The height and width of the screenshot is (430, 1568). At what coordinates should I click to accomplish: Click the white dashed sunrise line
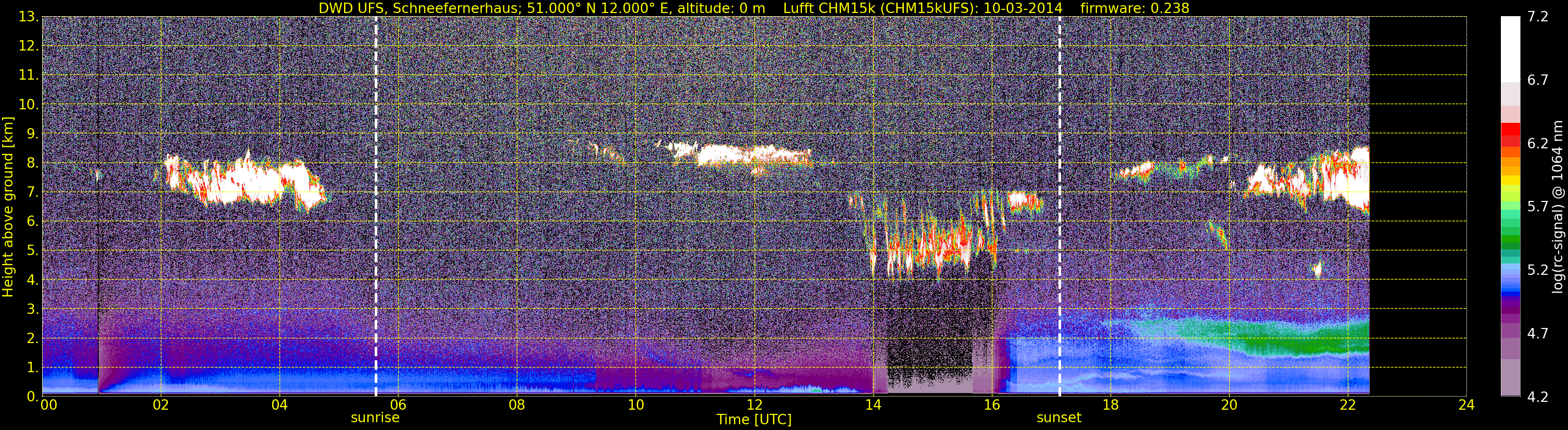[376, 206]
